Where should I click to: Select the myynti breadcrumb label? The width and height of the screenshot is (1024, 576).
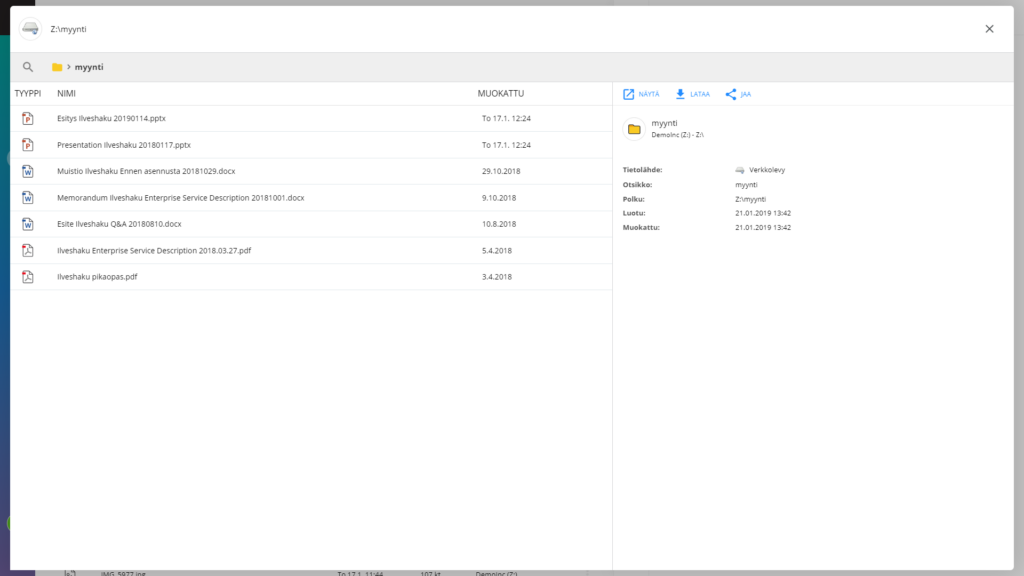89,67
